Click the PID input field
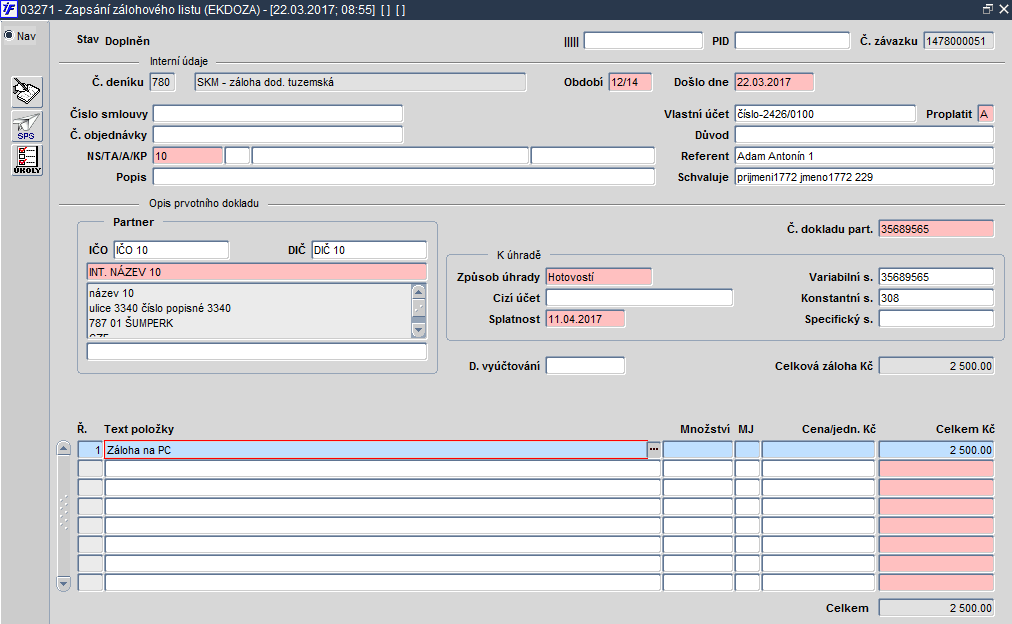Image resolution: width=1012 pixels, height=624 pixels. pyautogui.click(x=792, y=41)
